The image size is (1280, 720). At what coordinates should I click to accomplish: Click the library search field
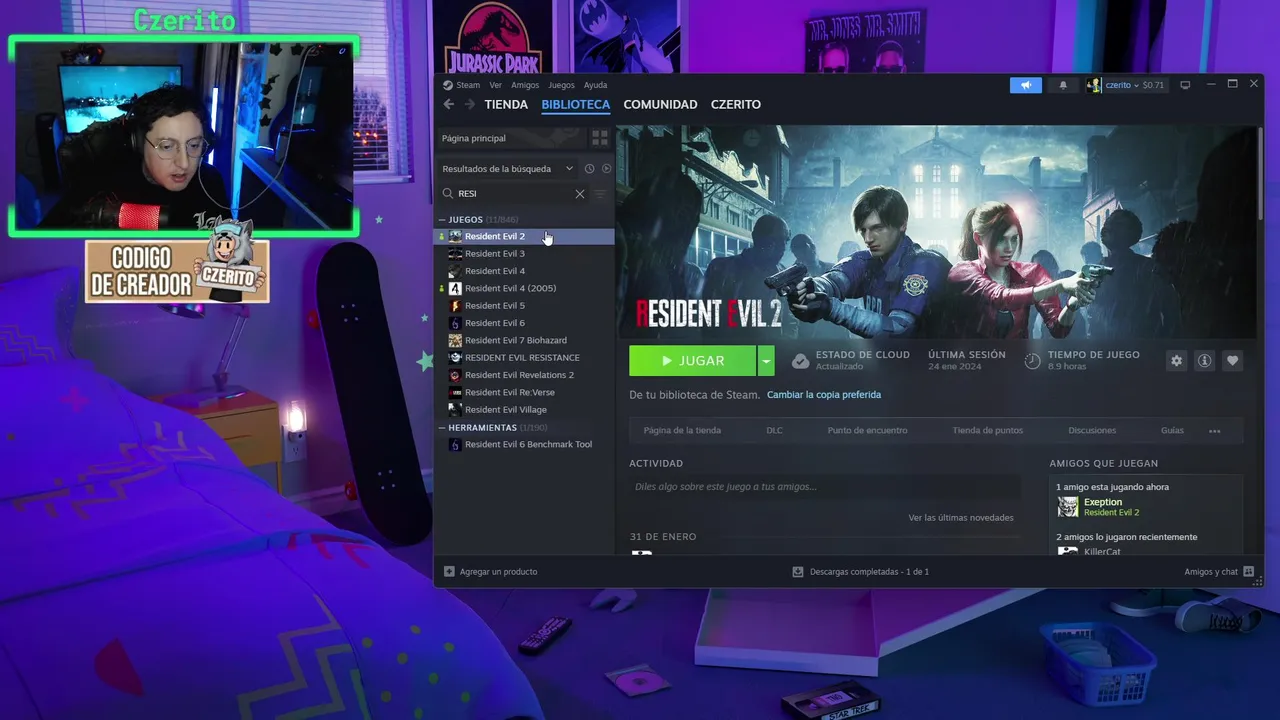pyautogui.click(x=512, y=194)
